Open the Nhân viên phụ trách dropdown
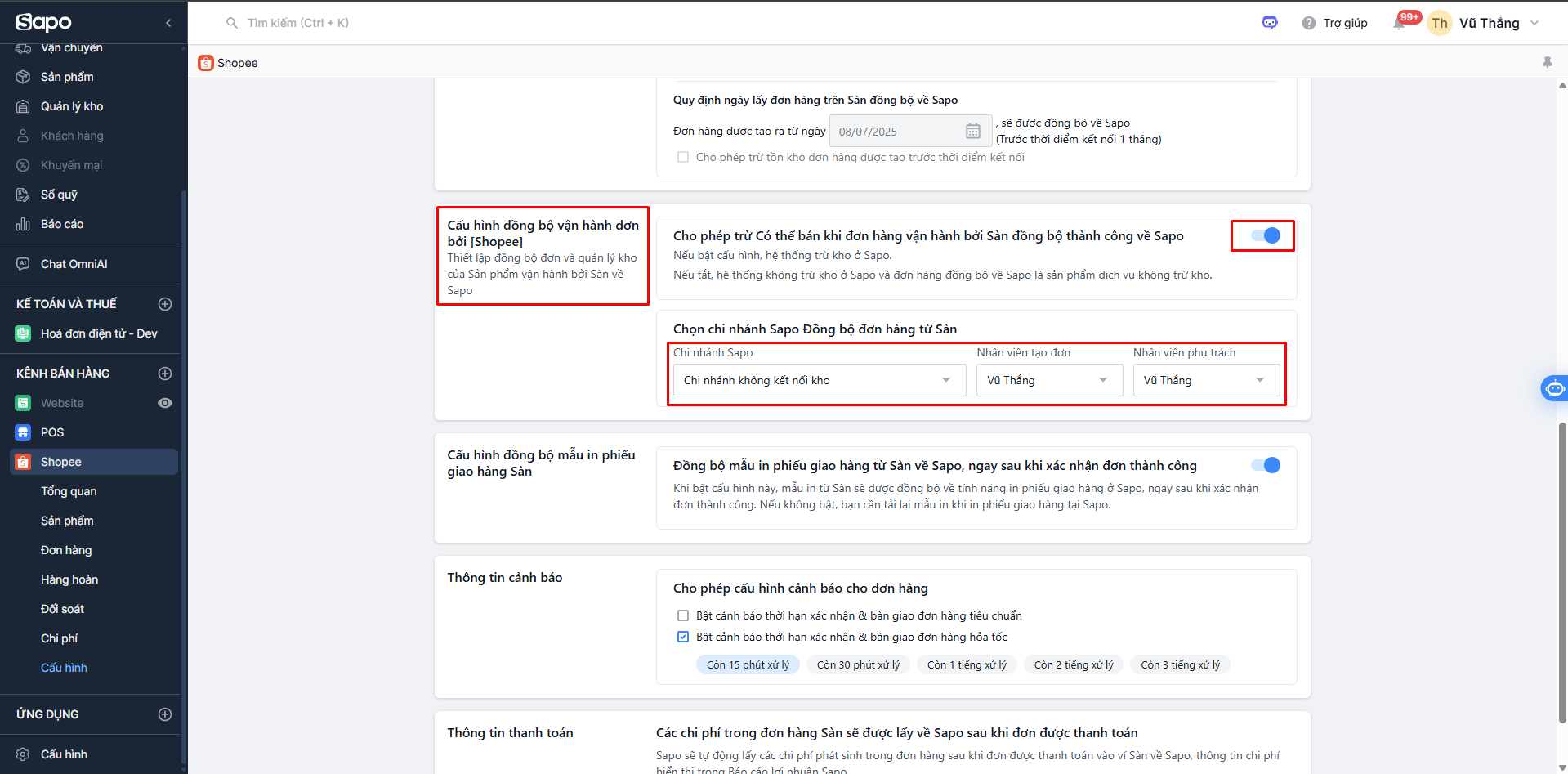 (1207, 380)
